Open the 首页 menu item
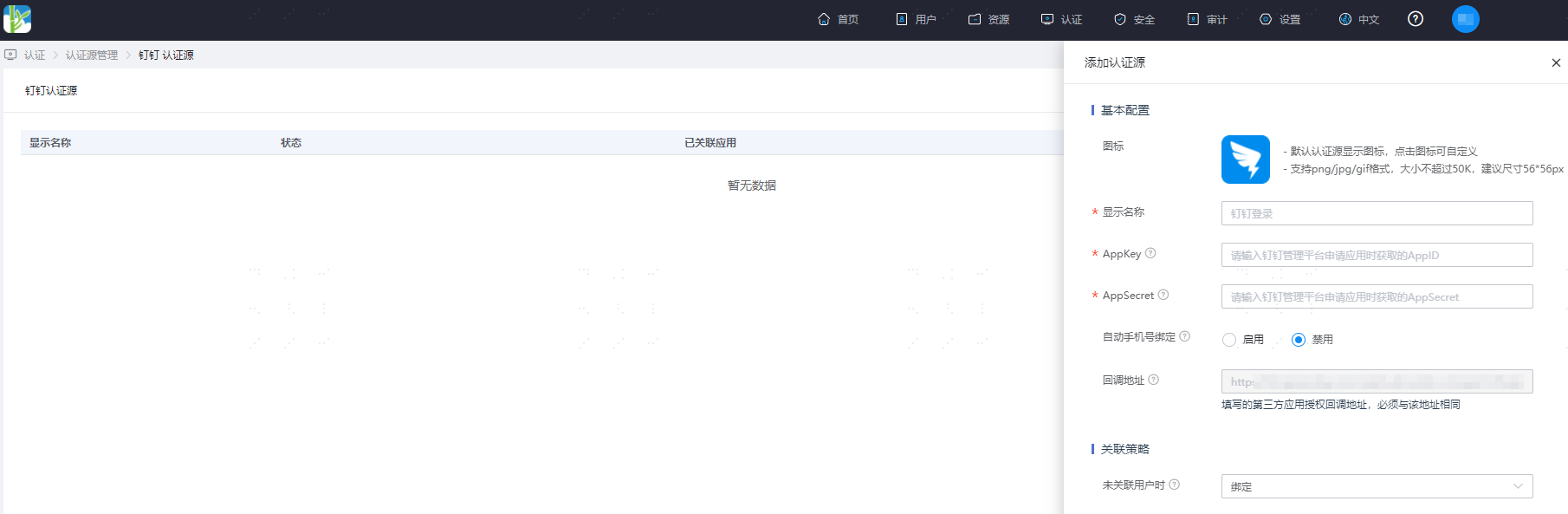The image size is (1568, 514). click(848, 20)
